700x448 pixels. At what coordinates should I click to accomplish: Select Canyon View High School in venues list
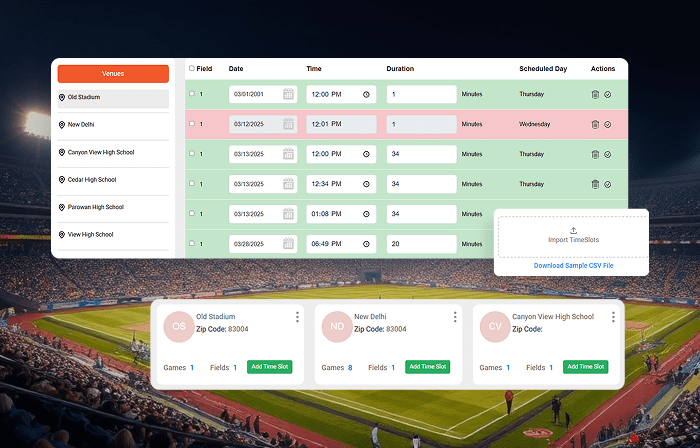pos(113,153)
